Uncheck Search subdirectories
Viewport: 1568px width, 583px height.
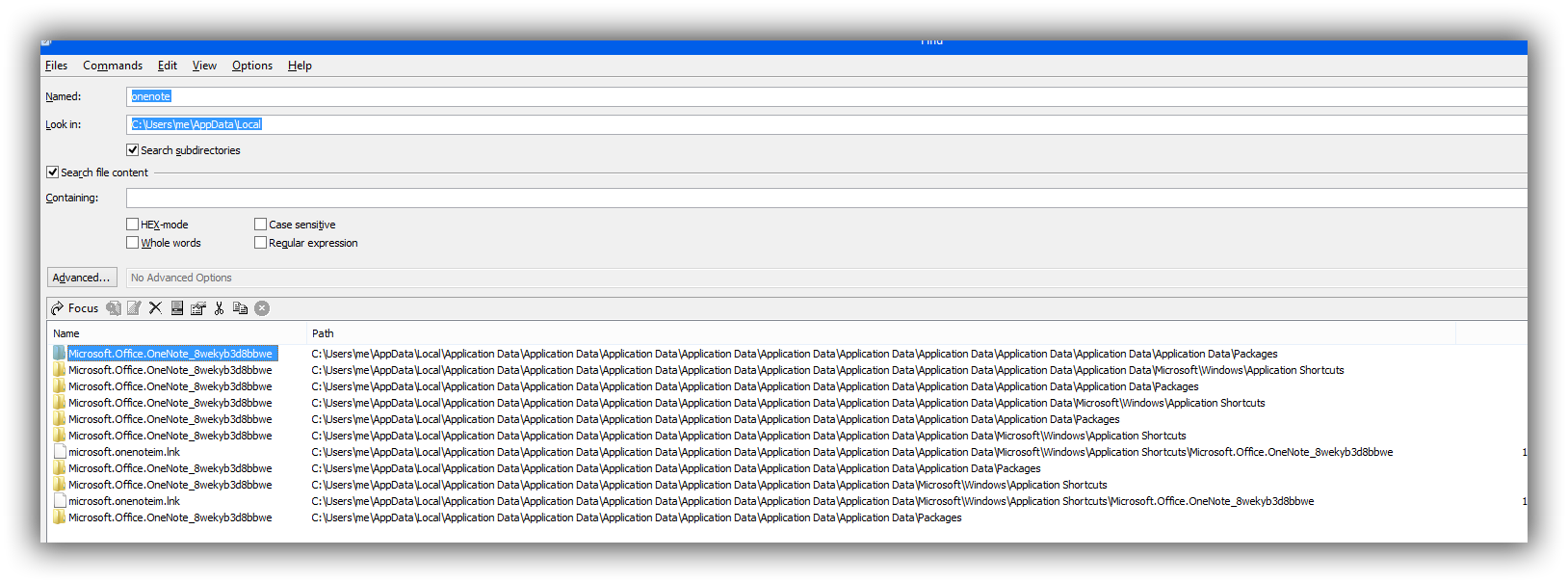132,150
